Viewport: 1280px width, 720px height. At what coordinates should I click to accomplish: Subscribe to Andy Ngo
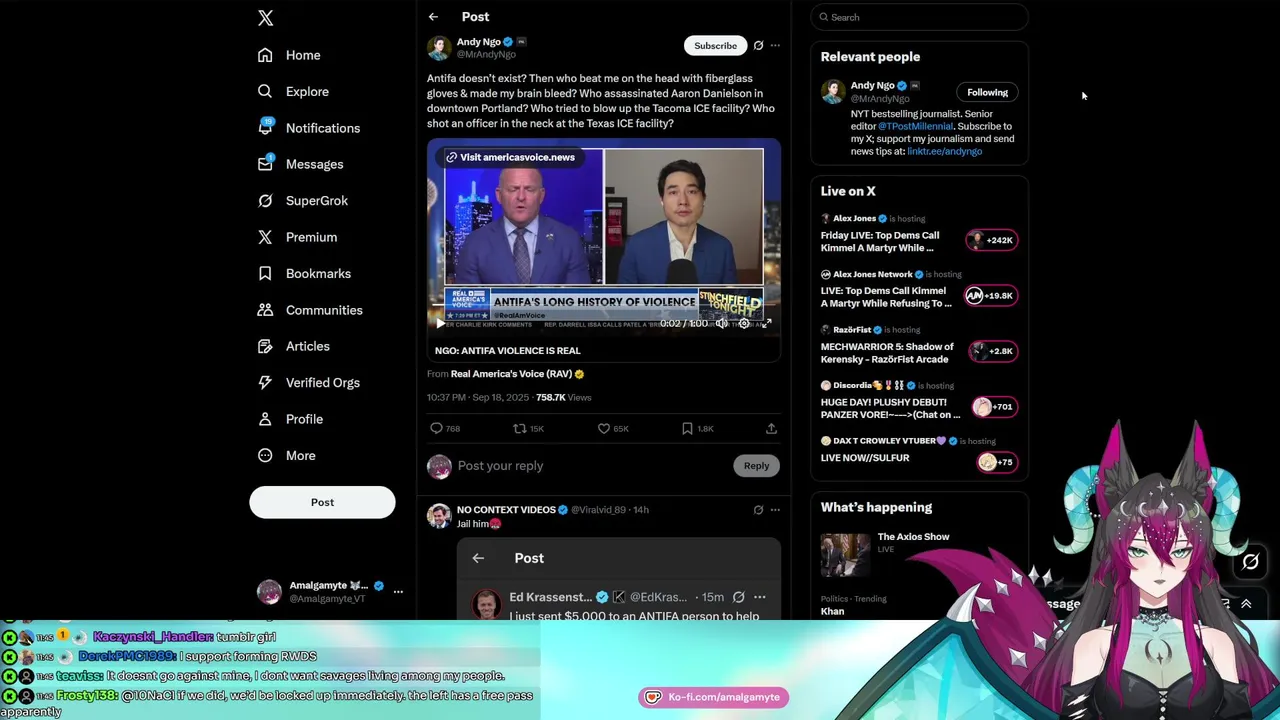[715, 45]
